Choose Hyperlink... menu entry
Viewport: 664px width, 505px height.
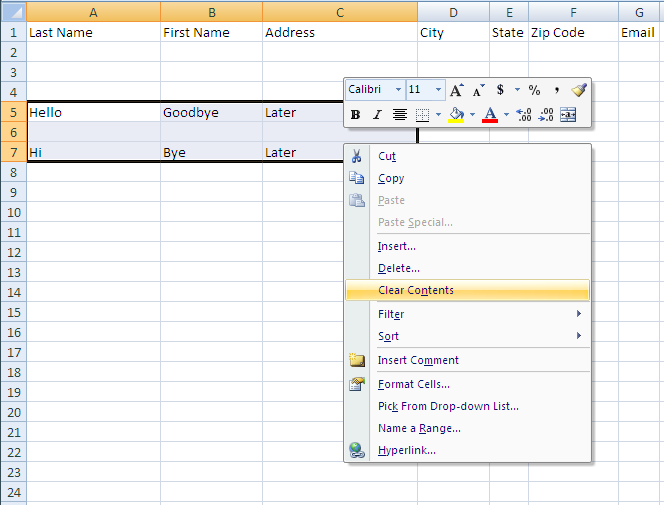coord(468,450)
